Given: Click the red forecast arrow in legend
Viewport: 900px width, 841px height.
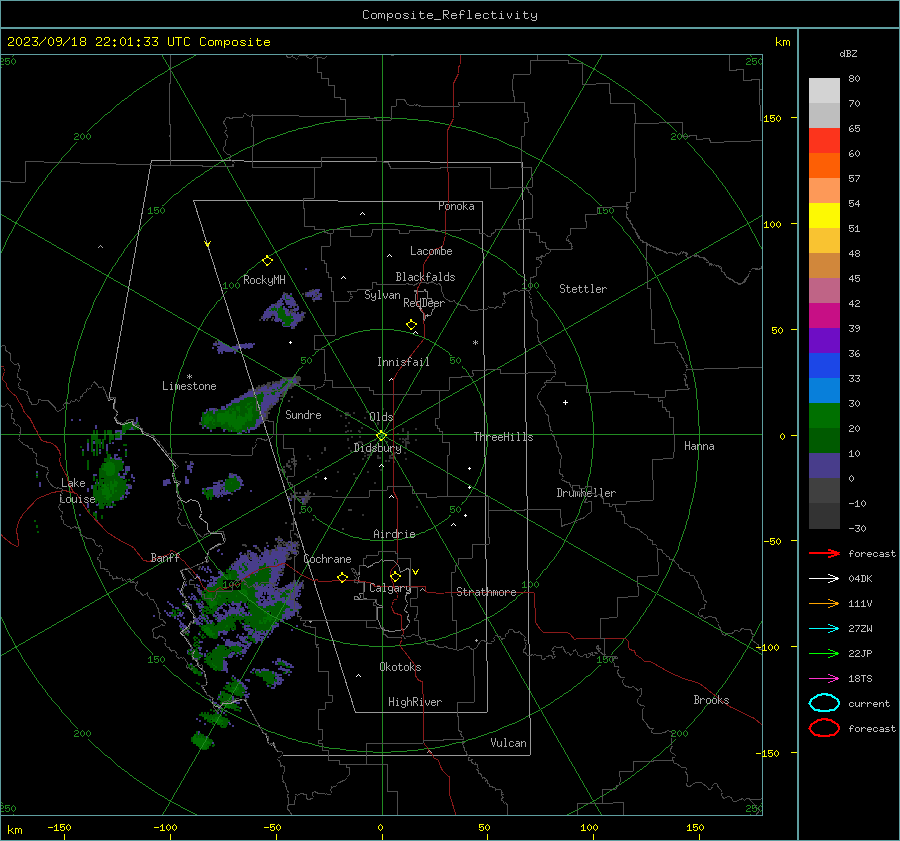Looking at the screenshot, I should pyautogui.click(x=824, y=553).
